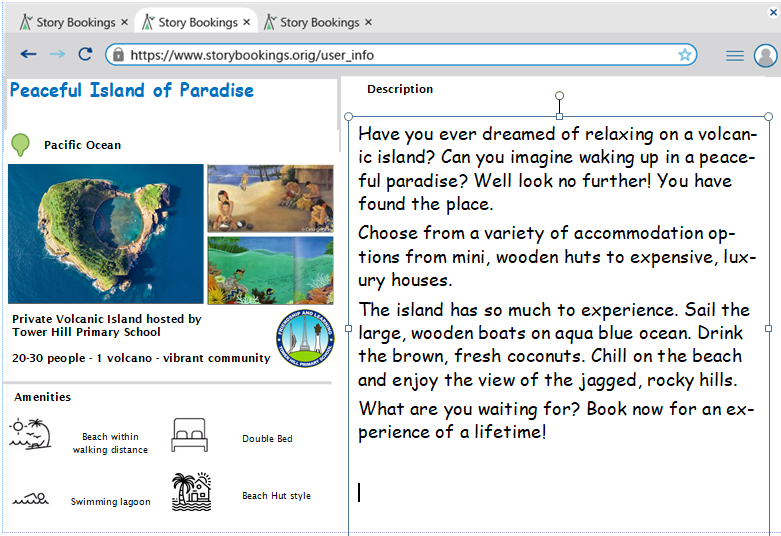
Task: Open the hamburger menu icon
Action: [x=735, y=55]
